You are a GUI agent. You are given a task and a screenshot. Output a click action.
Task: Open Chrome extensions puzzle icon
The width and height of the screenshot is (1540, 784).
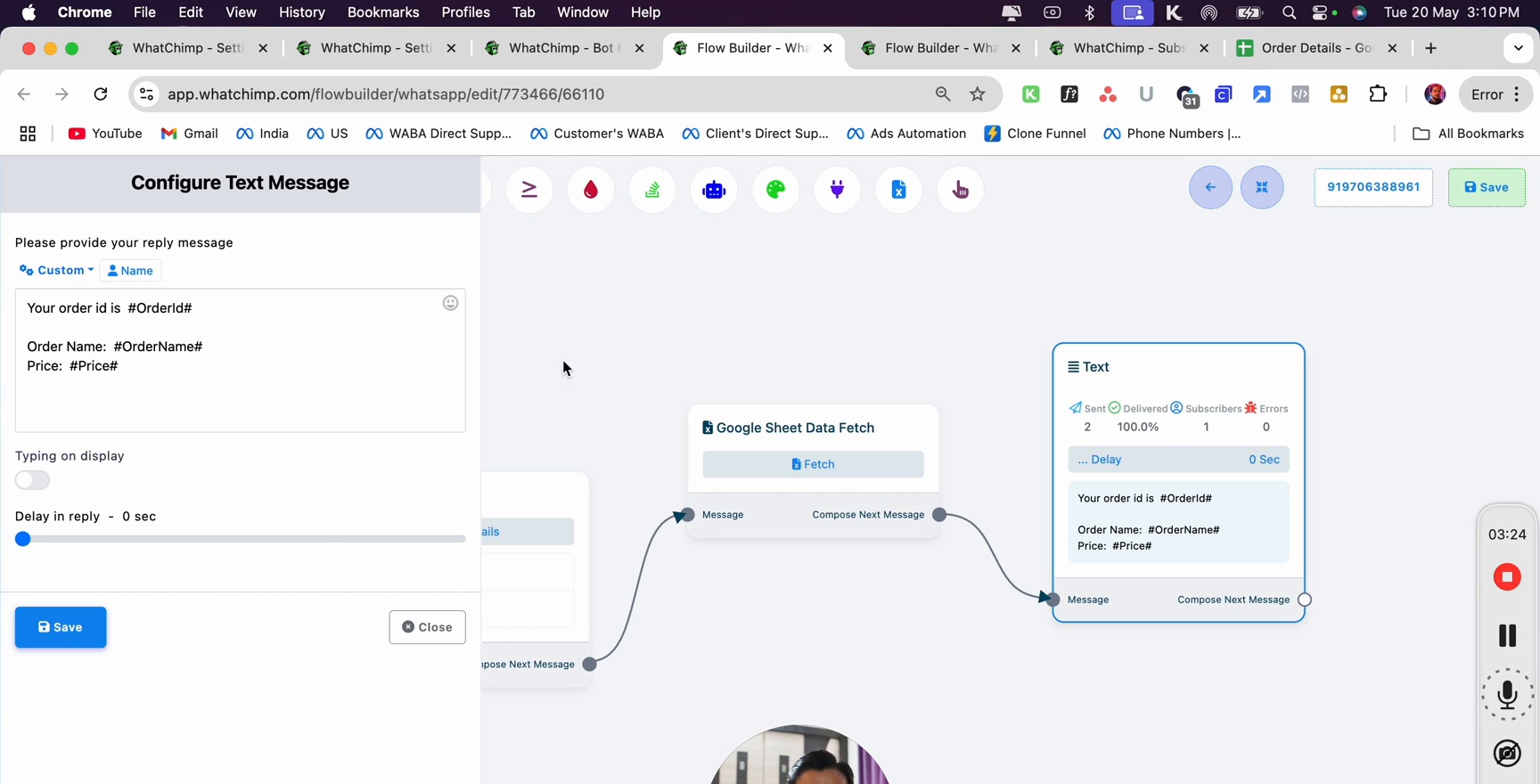tap(1378, 94)
